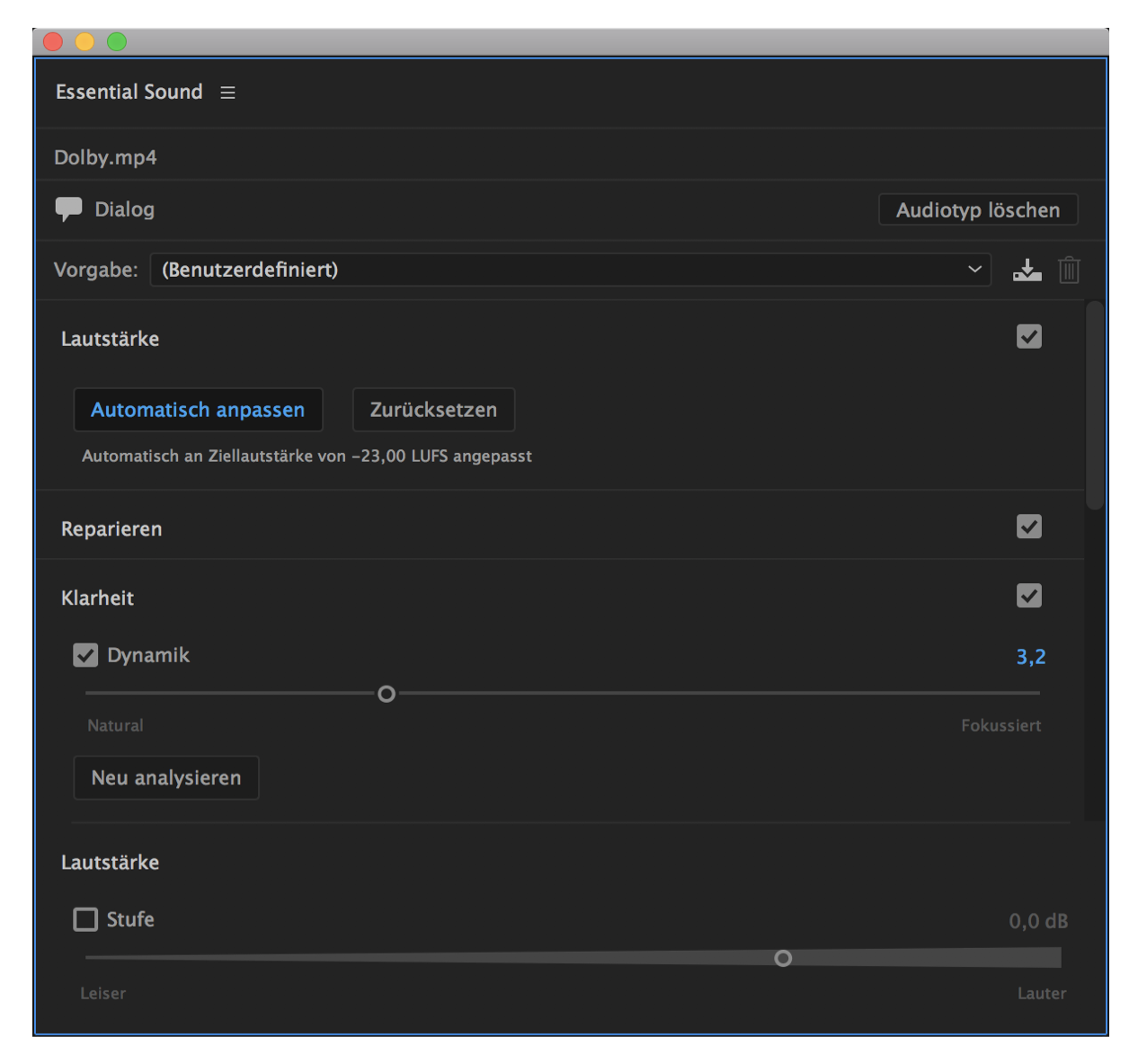
Task: Toggle the Reparieren section checkbox
Action: coord(1028,527)
